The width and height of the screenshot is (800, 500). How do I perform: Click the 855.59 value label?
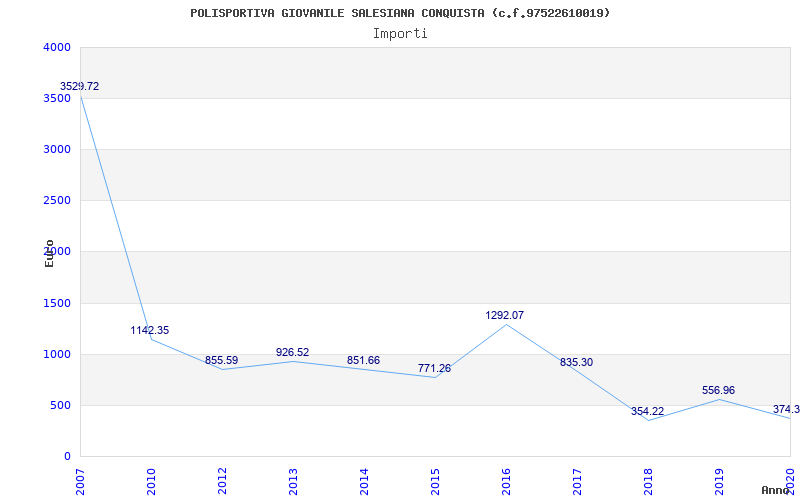coord(221,360)
